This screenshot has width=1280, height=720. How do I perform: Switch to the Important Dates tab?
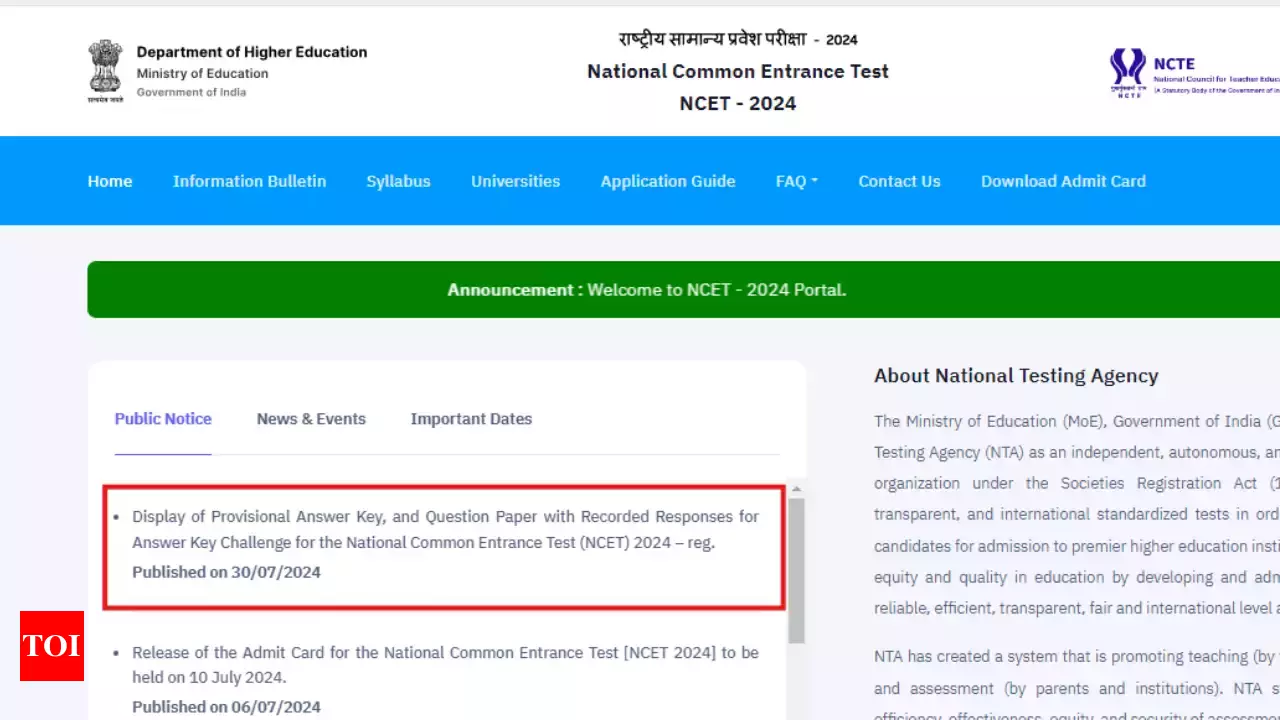click(471, 419)
